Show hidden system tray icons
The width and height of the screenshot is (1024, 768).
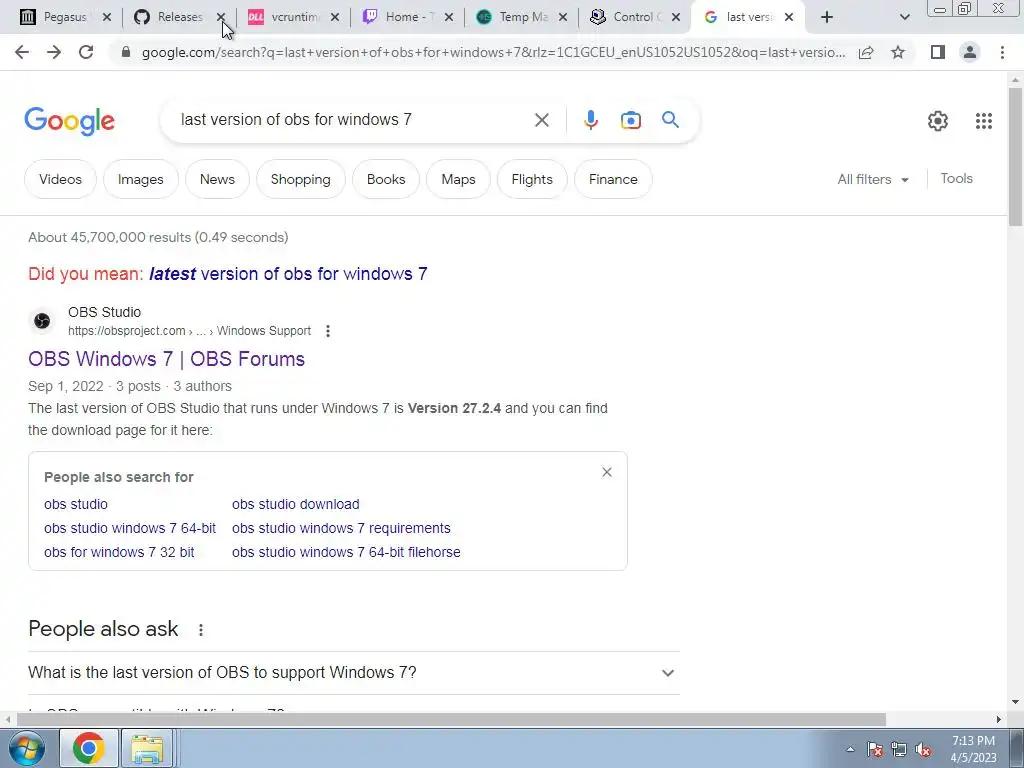click(x=850, y=749)
